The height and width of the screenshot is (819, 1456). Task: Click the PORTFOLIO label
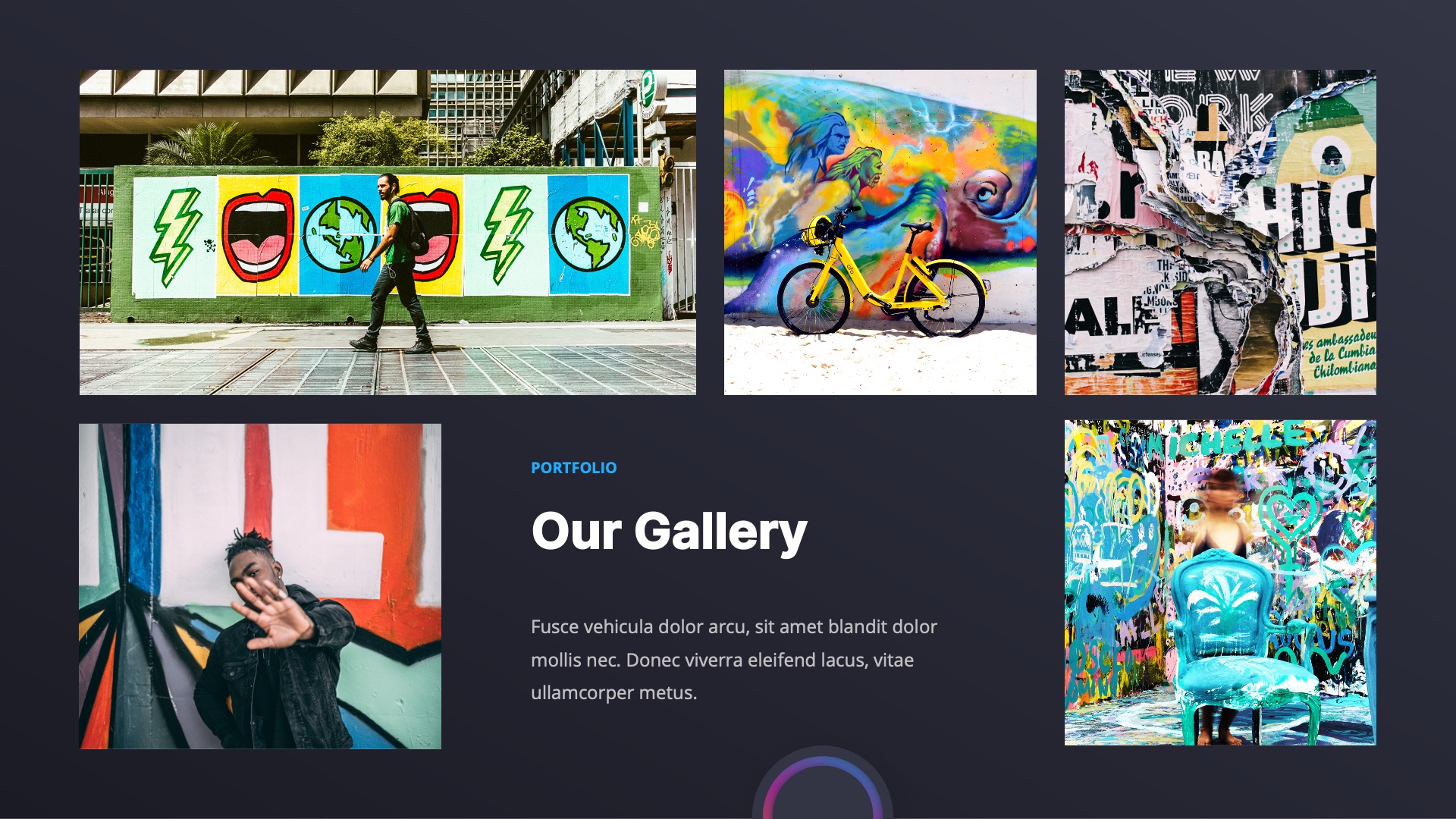tap(574, 468)
